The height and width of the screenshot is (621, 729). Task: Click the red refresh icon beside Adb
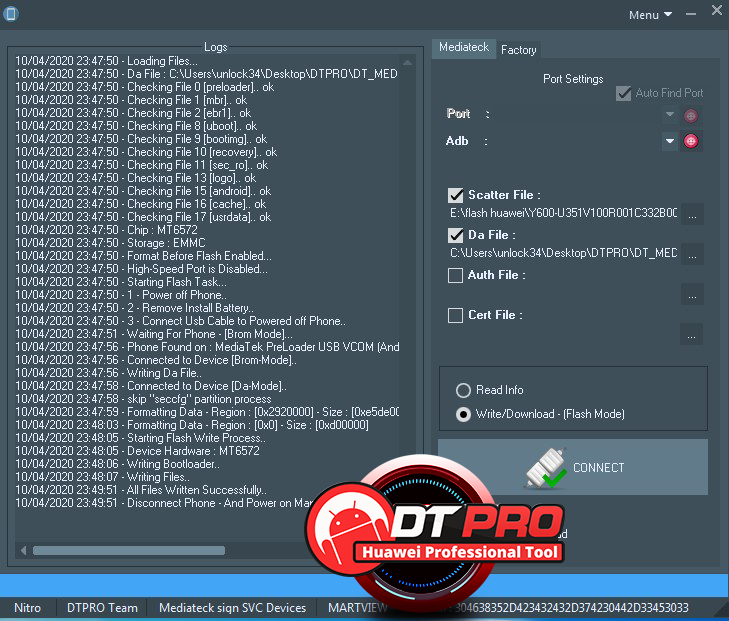(x=691, y=141)
